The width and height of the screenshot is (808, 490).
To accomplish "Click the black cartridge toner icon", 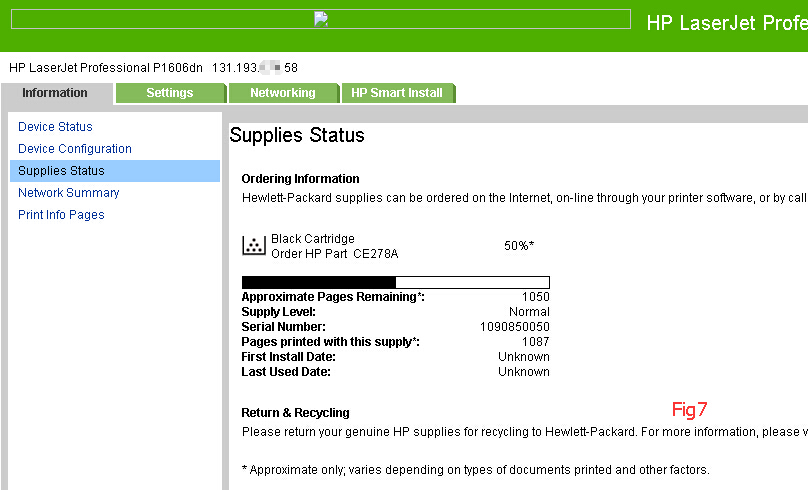I will [254, 245].
